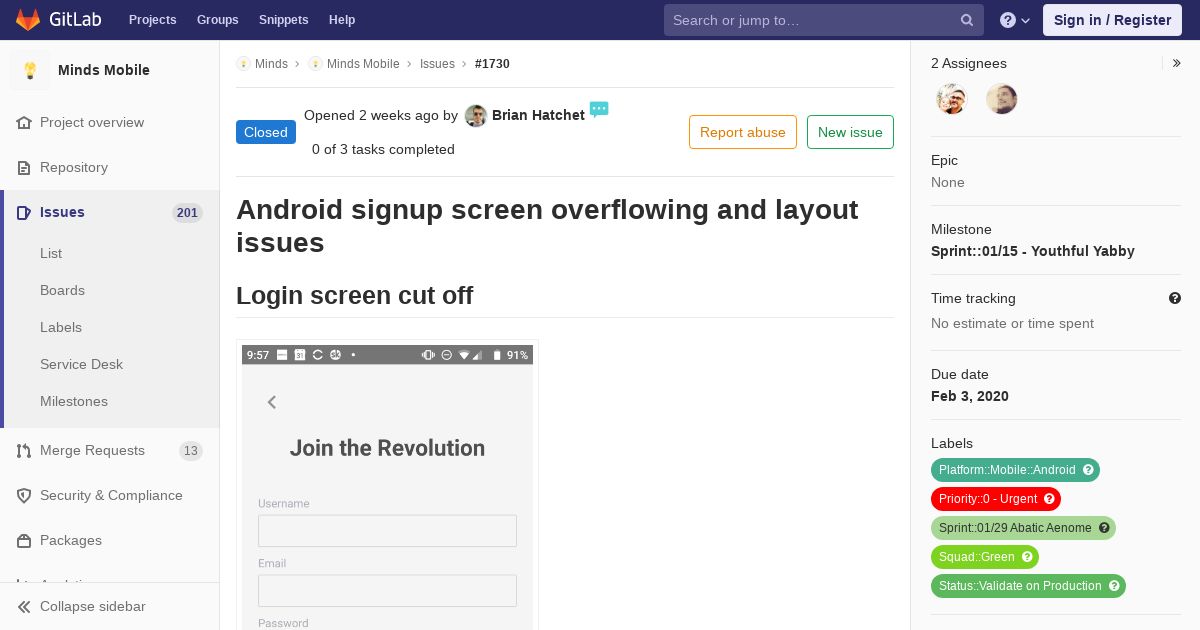Open the Android login screenshot image

pyautogui.click(x=387, y=487)
